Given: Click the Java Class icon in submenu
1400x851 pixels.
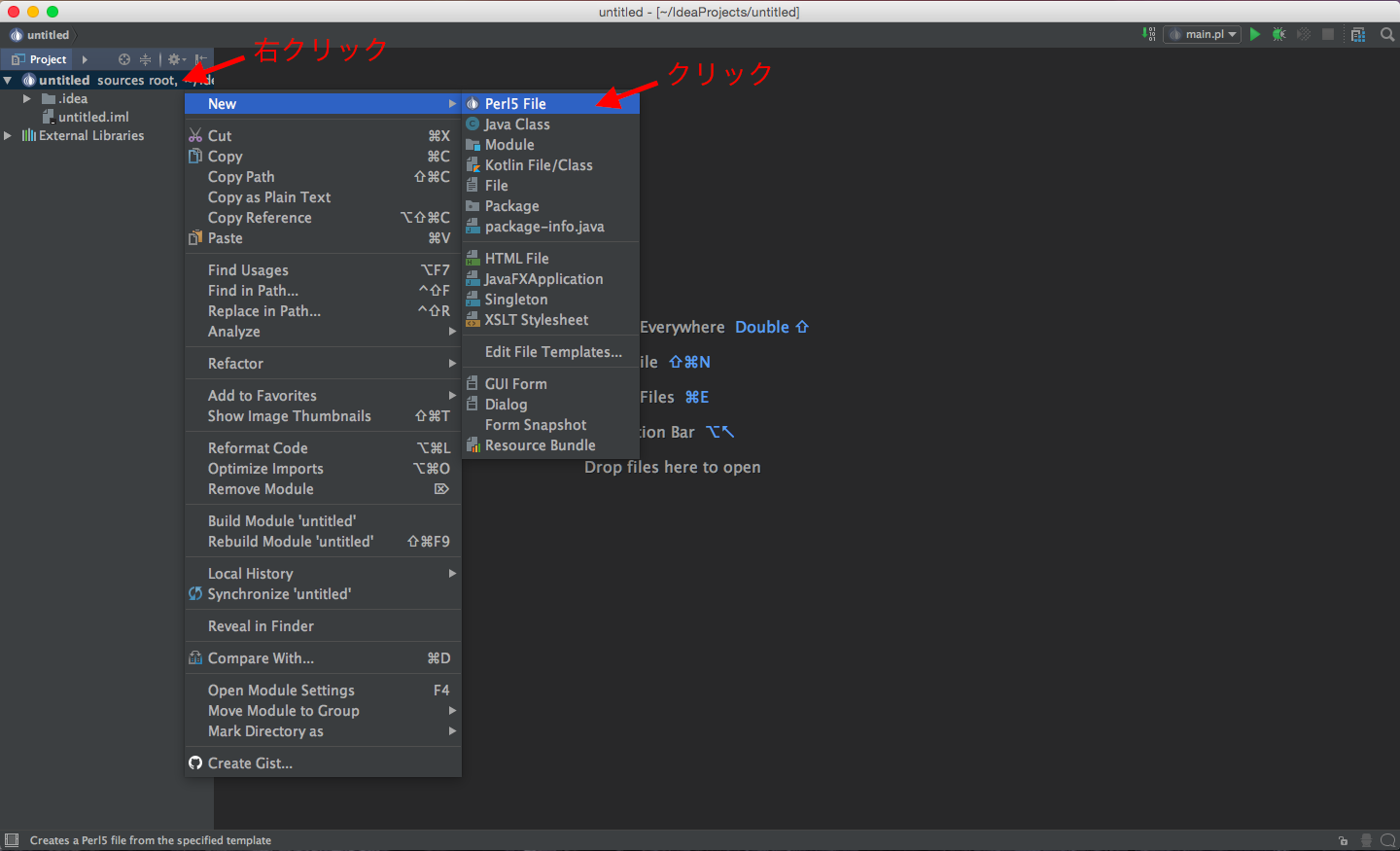Looking at the screenshot, I should 472,124.
